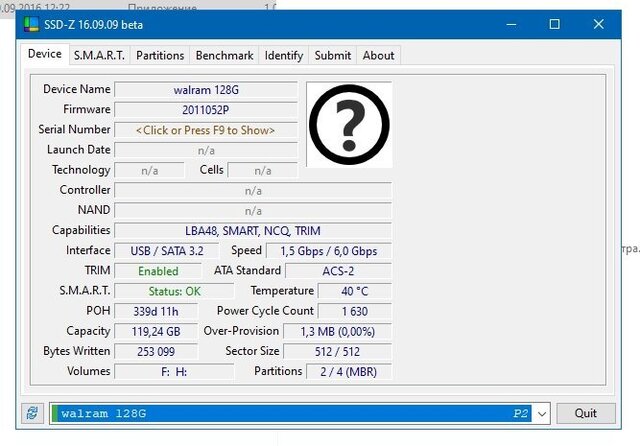Image resolution: width=640 pixels, height=446 pixels.
Task: Click the Speed value 1,5 Gbps / 6,0 Gbps
Action: point(329,251)
